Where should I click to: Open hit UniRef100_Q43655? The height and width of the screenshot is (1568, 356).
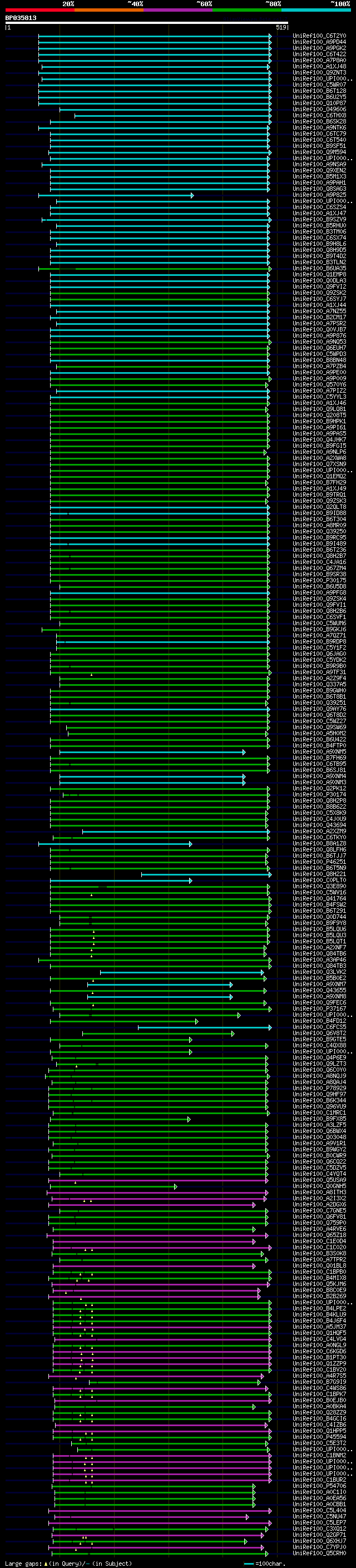pos(319,990)
